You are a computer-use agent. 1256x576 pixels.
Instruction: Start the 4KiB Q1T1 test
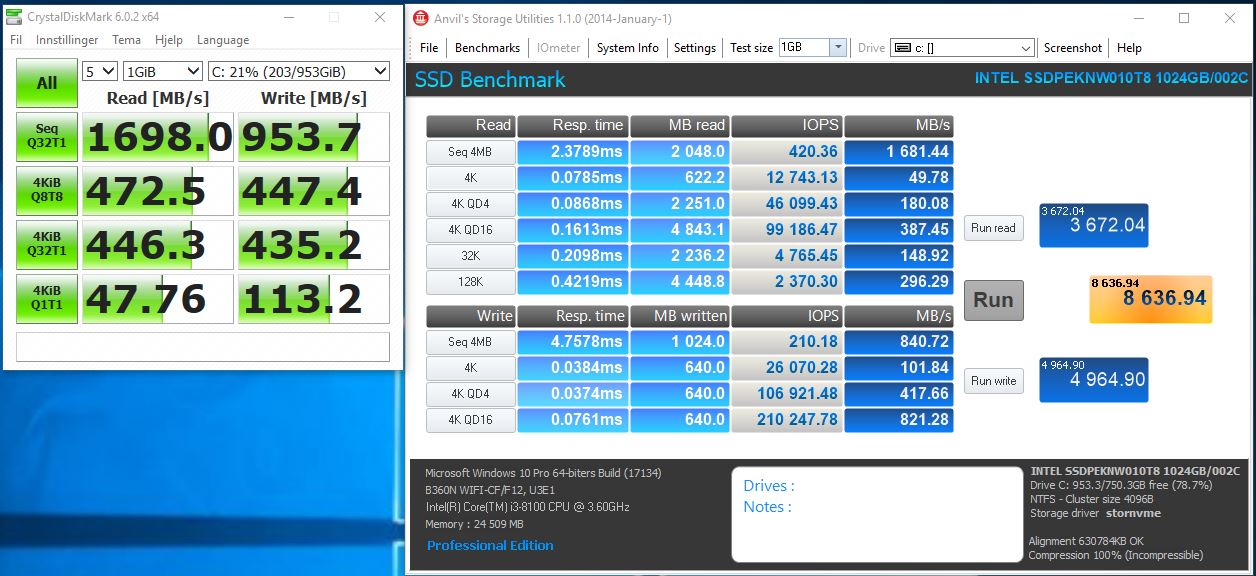[47, 299]
